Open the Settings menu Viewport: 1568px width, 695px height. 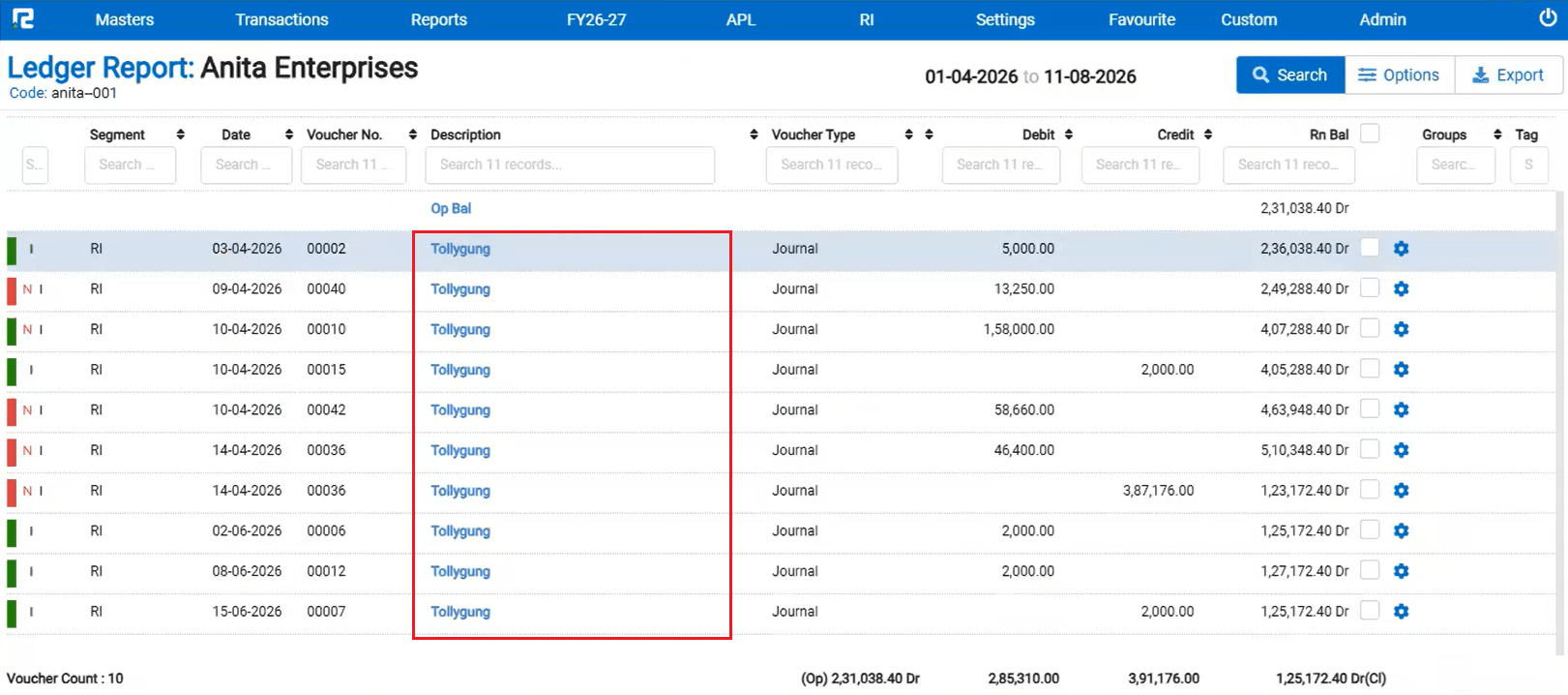1005,19
